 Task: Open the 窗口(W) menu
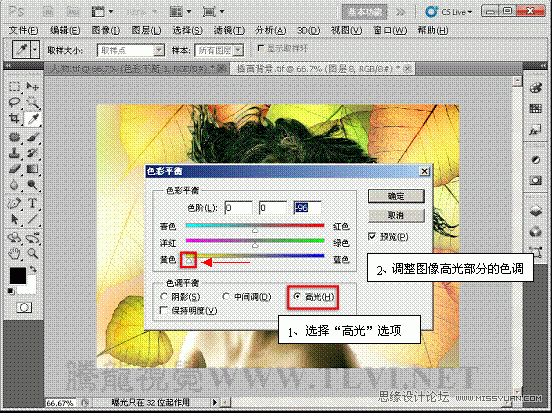pyautogui.click(x=390, y=30)
